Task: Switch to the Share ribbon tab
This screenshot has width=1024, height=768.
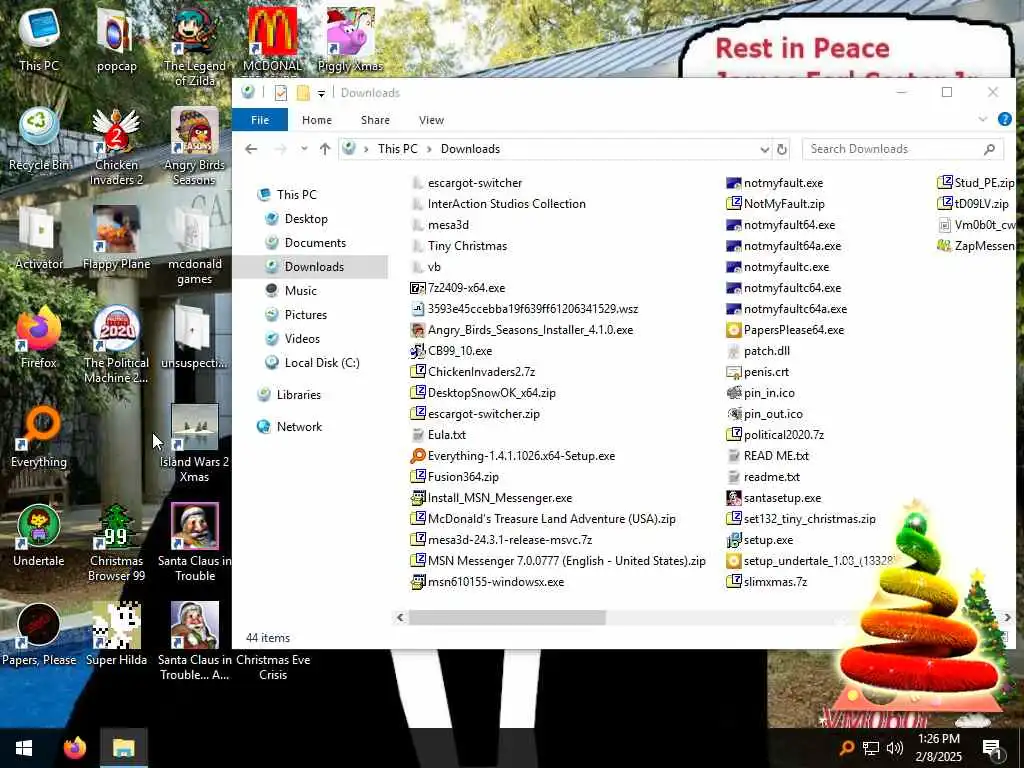Action: (376, 120)
